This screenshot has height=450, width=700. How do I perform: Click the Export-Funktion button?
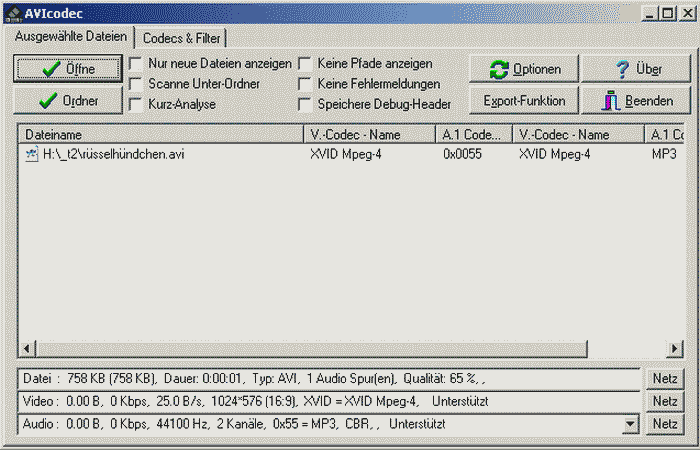click(523, 101)
